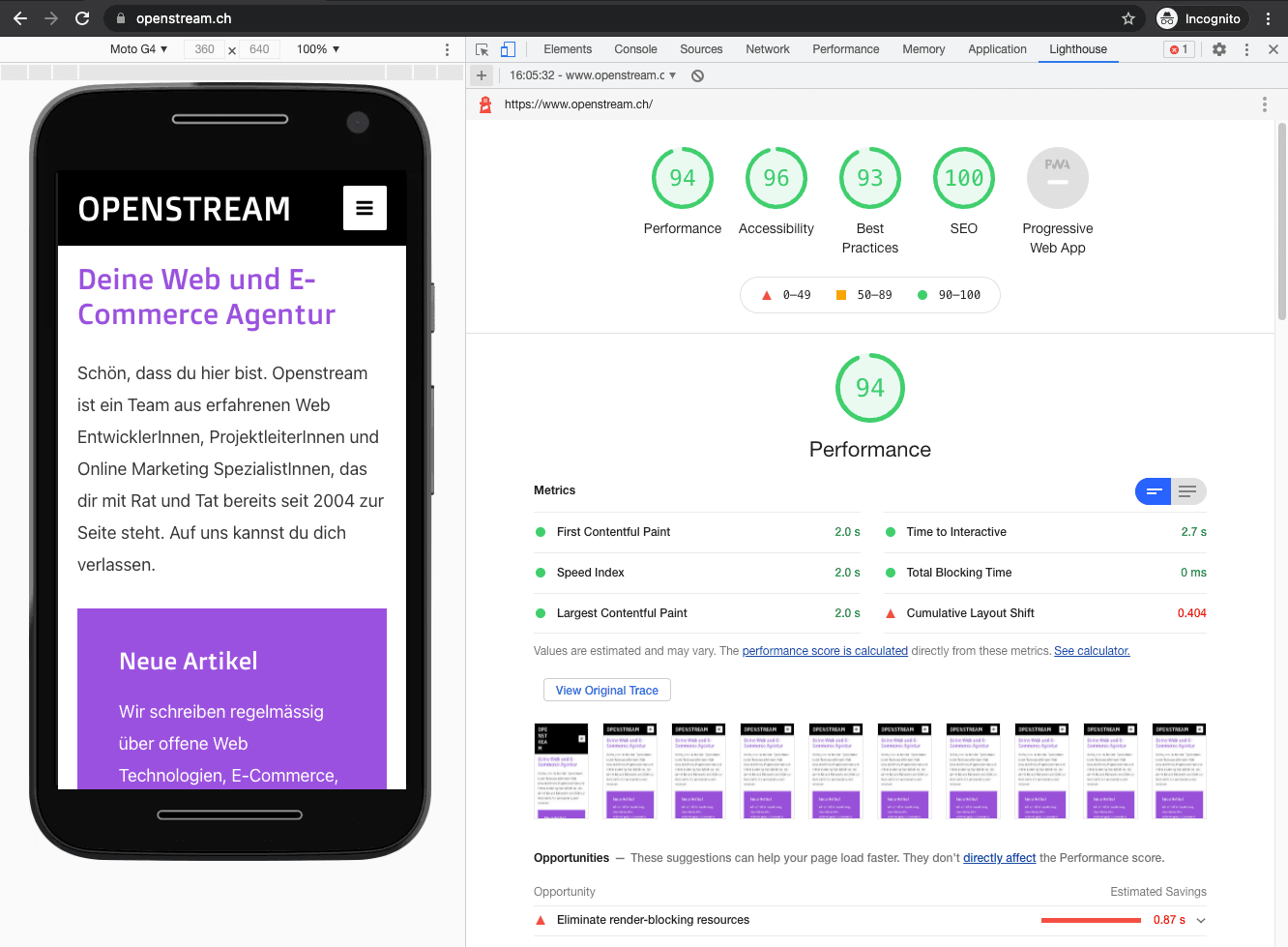This screenshot has height=947, width=1288.
Task: Switch to the Network tab
Action: [767, 49]
